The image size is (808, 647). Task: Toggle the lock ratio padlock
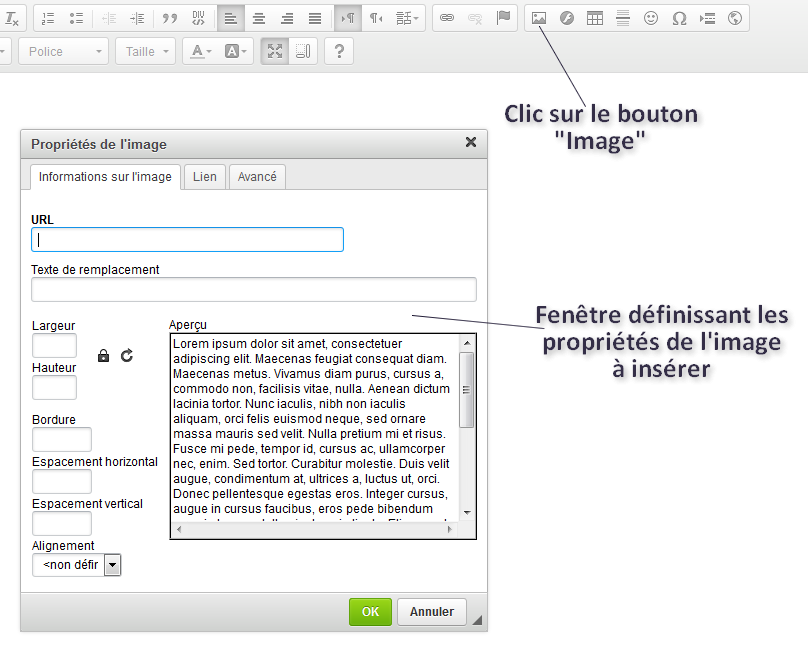pos(103,355)
